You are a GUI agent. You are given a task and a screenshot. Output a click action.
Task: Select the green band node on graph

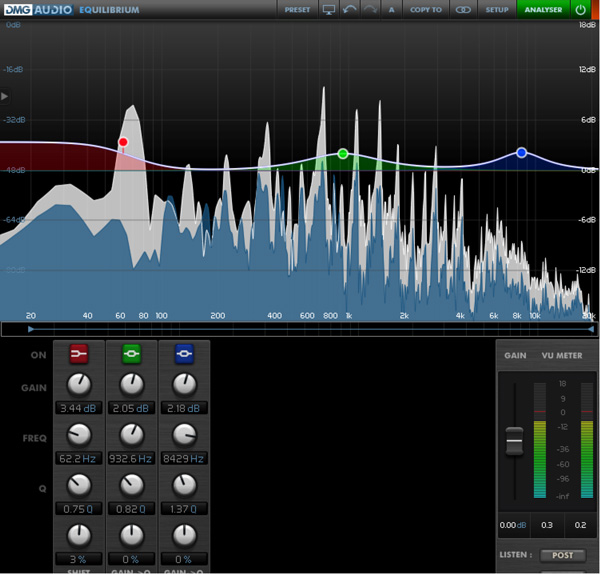(343, 154)
